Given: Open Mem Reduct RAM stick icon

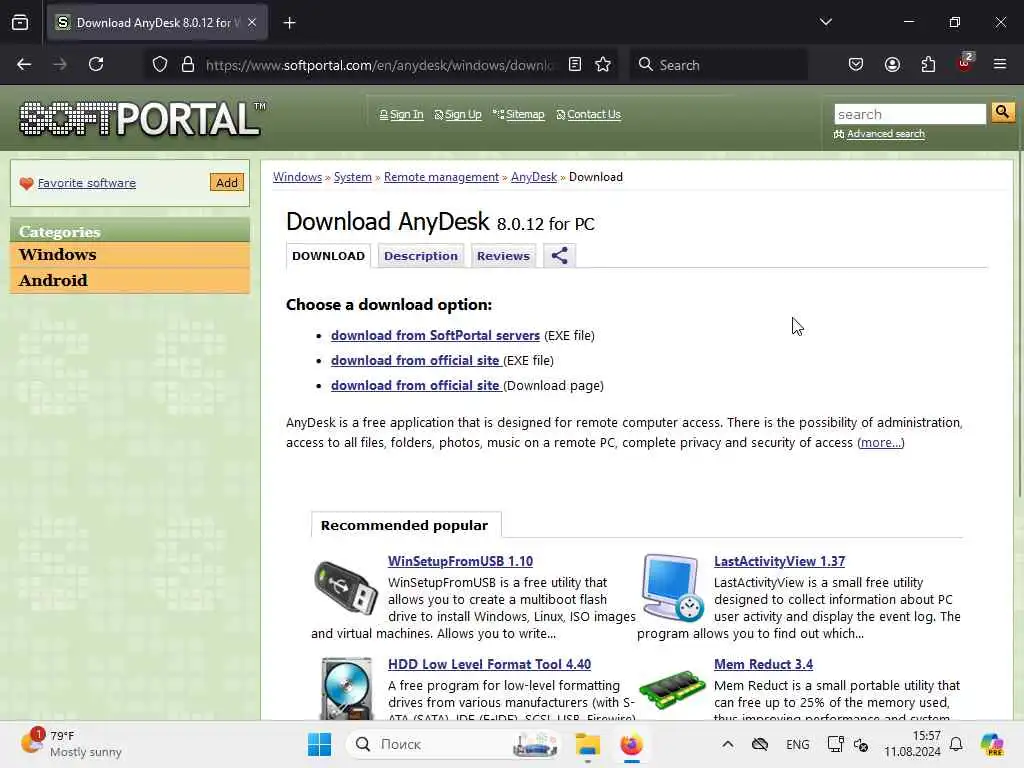Looking at the screenshot, I should point(672,689).
